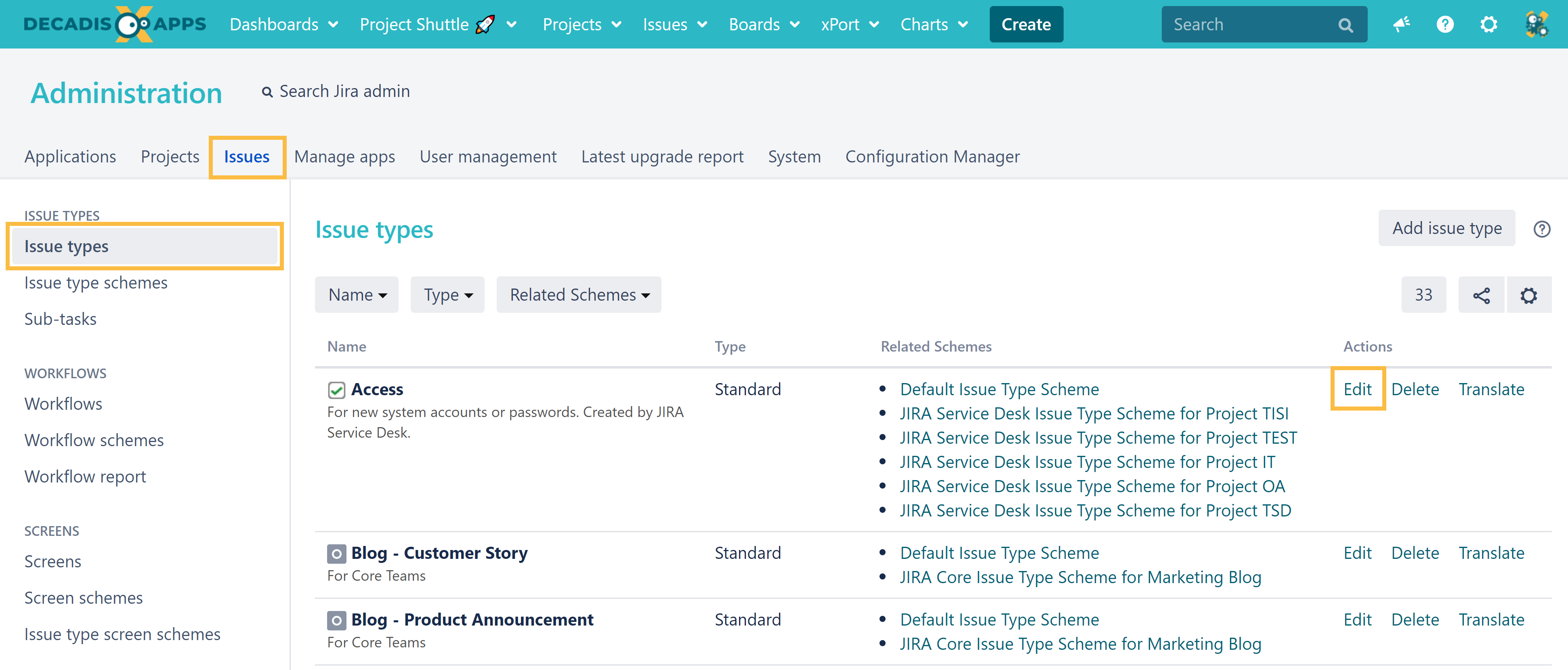Translate Blog - Product Announcement issue type

[1491, 620]
